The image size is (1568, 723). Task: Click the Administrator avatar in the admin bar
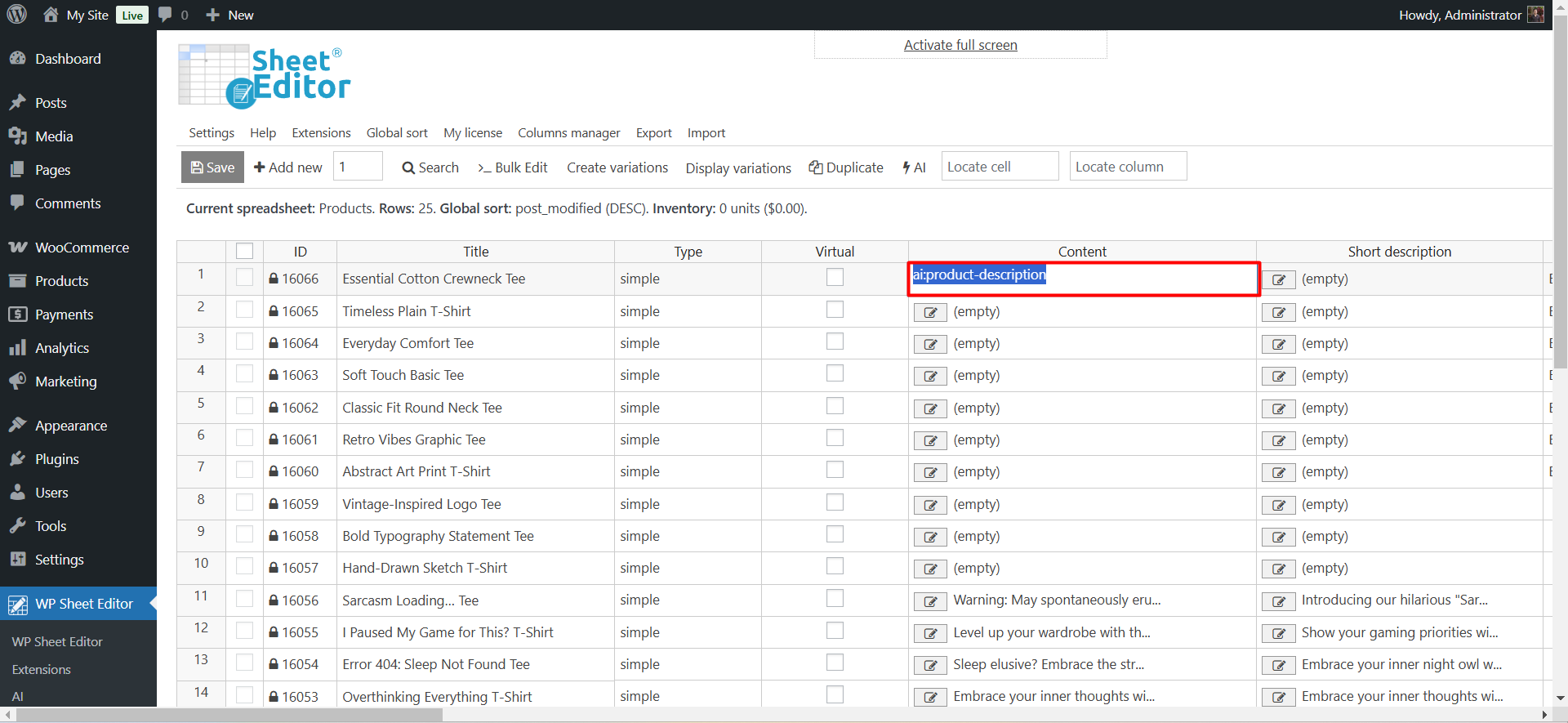click(1536, 15)
